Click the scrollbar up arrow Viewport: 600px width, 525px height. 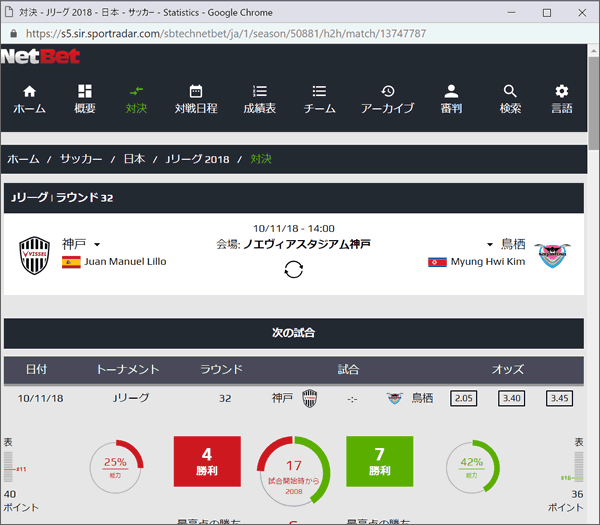(594, 51)
